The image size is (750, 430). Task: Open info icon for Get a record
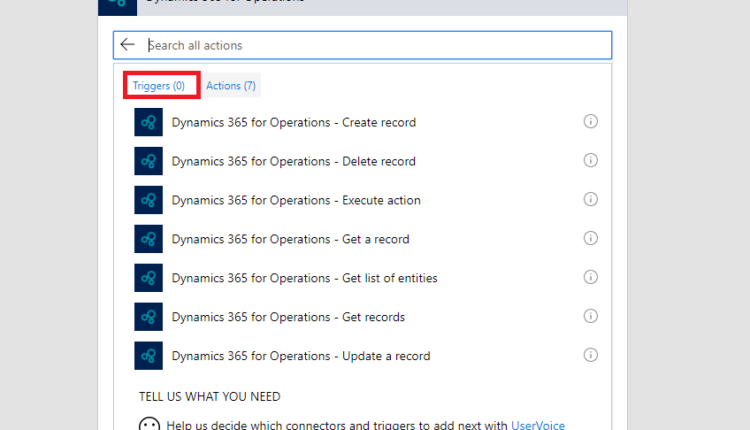(590, 239)
